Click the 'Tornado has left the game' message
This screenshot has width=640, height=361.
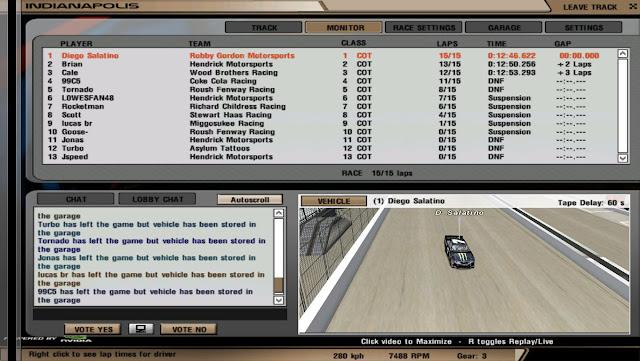click(x=152, y=245)
